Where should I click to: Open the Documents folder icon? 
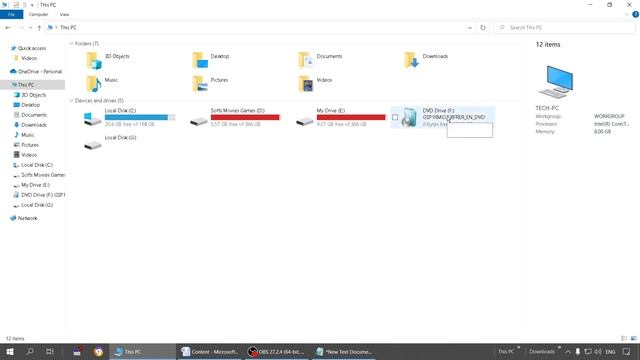click(306, 60)
